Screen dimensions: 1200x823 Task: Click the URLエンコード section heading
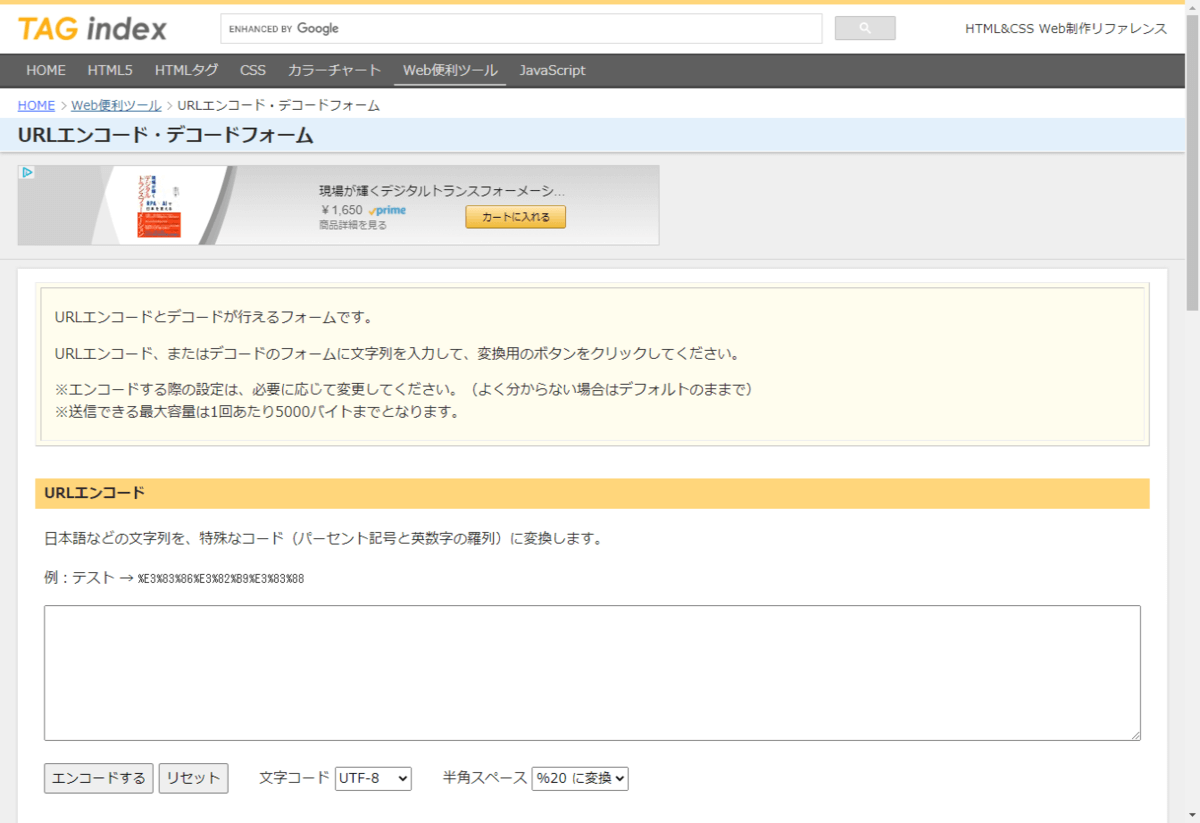point(95,493)
